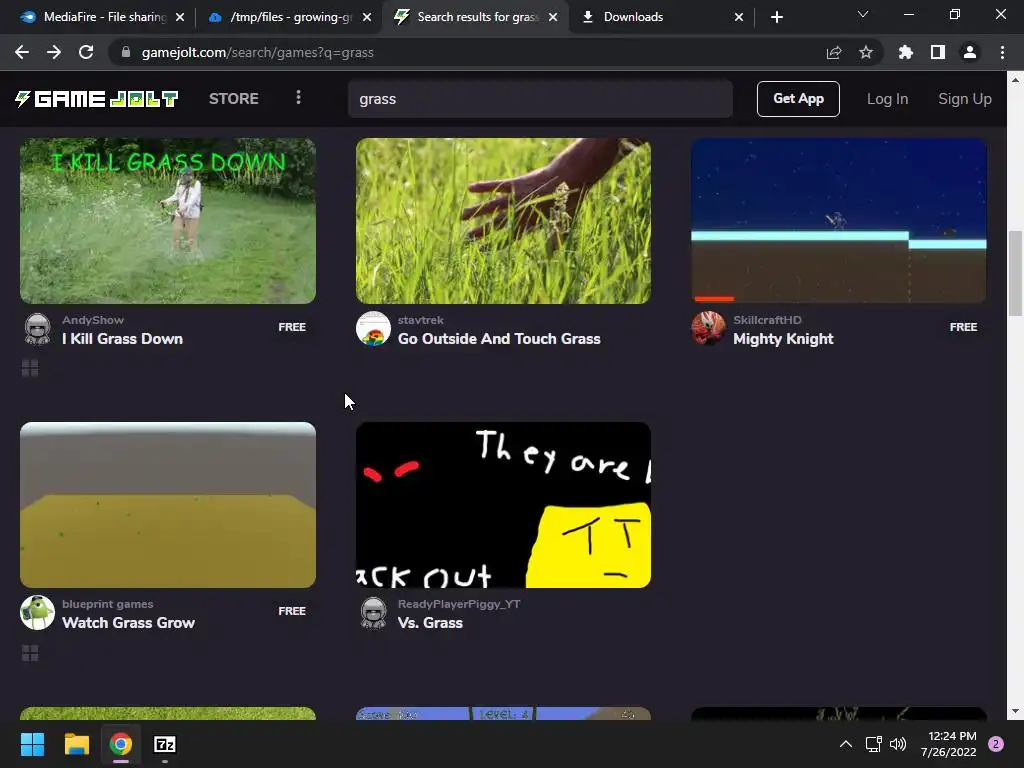Screen dimensions: 1024x768
Task: Click stavtrek's avatar icon
Action: point(373,328)
